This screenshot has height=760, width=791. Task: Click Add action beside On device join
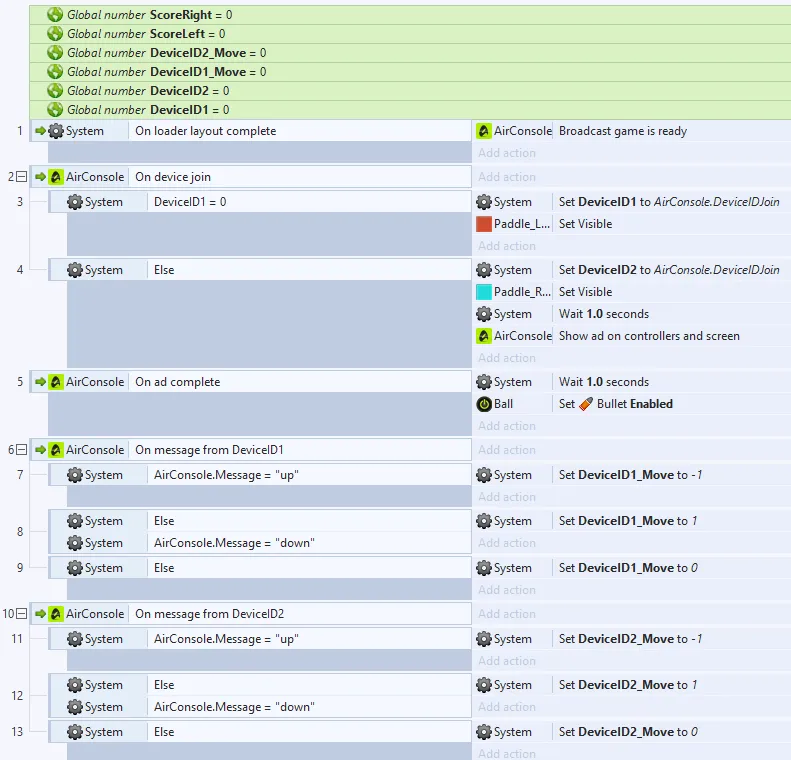coord(506,177)
